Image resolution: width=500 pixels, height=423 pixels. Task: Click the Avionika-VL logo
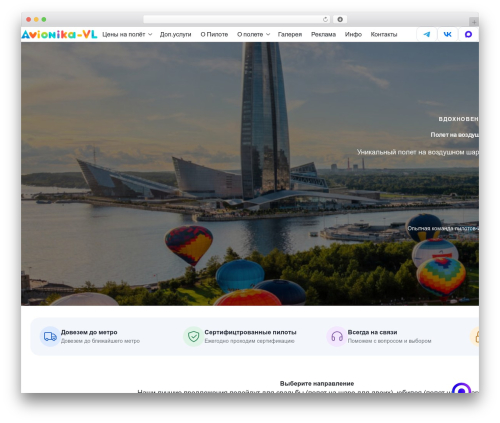[59, 34]
